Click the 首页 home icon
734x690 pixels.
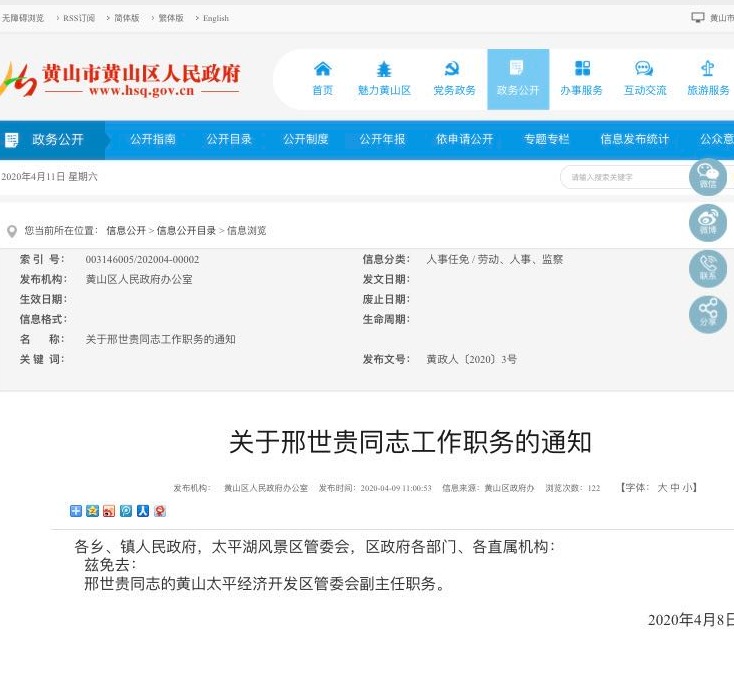(323, 69)
